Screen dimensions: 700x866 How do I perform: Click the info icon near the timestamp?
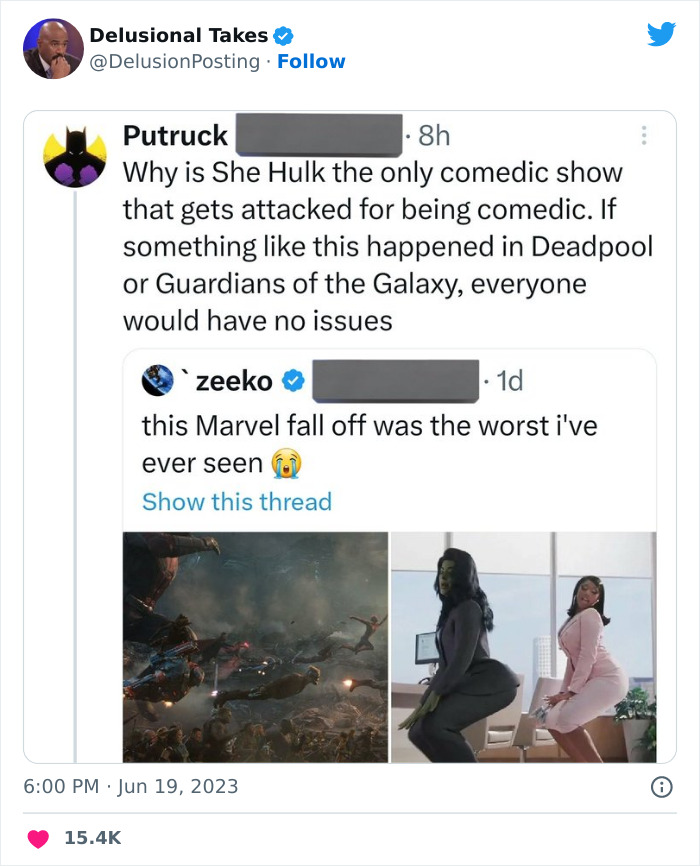coord(661,787)
